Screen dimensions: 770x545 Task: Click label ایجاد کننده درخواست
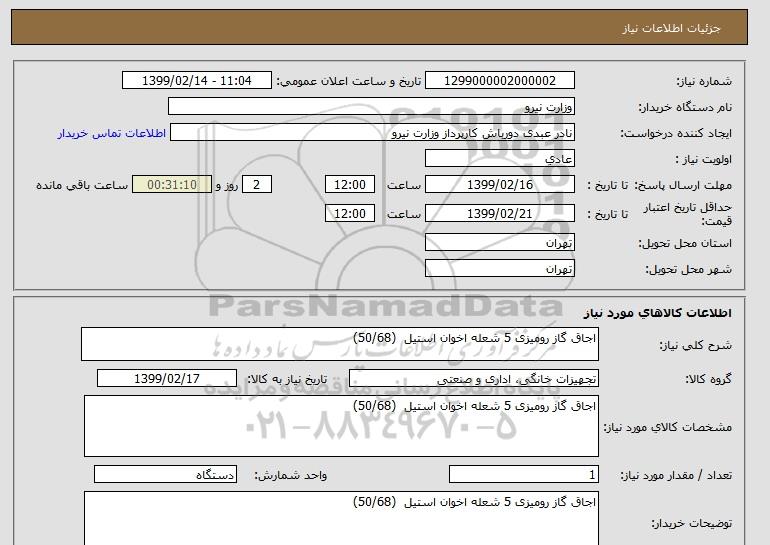[x=676, y=133]
